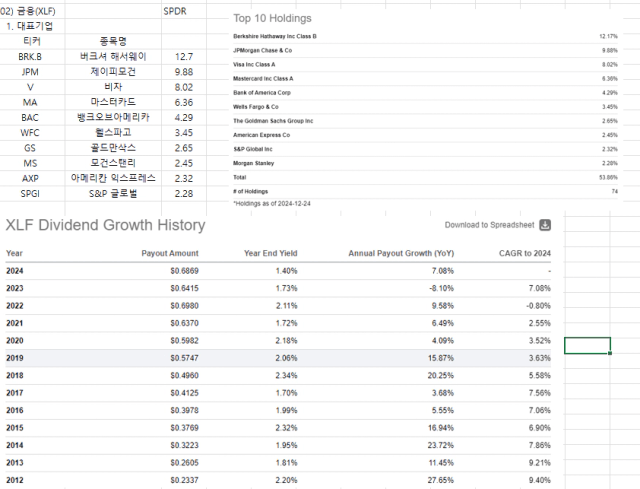Click the 2012 payout amount $0.2337

pyautogui.click(x=184, y=480)
